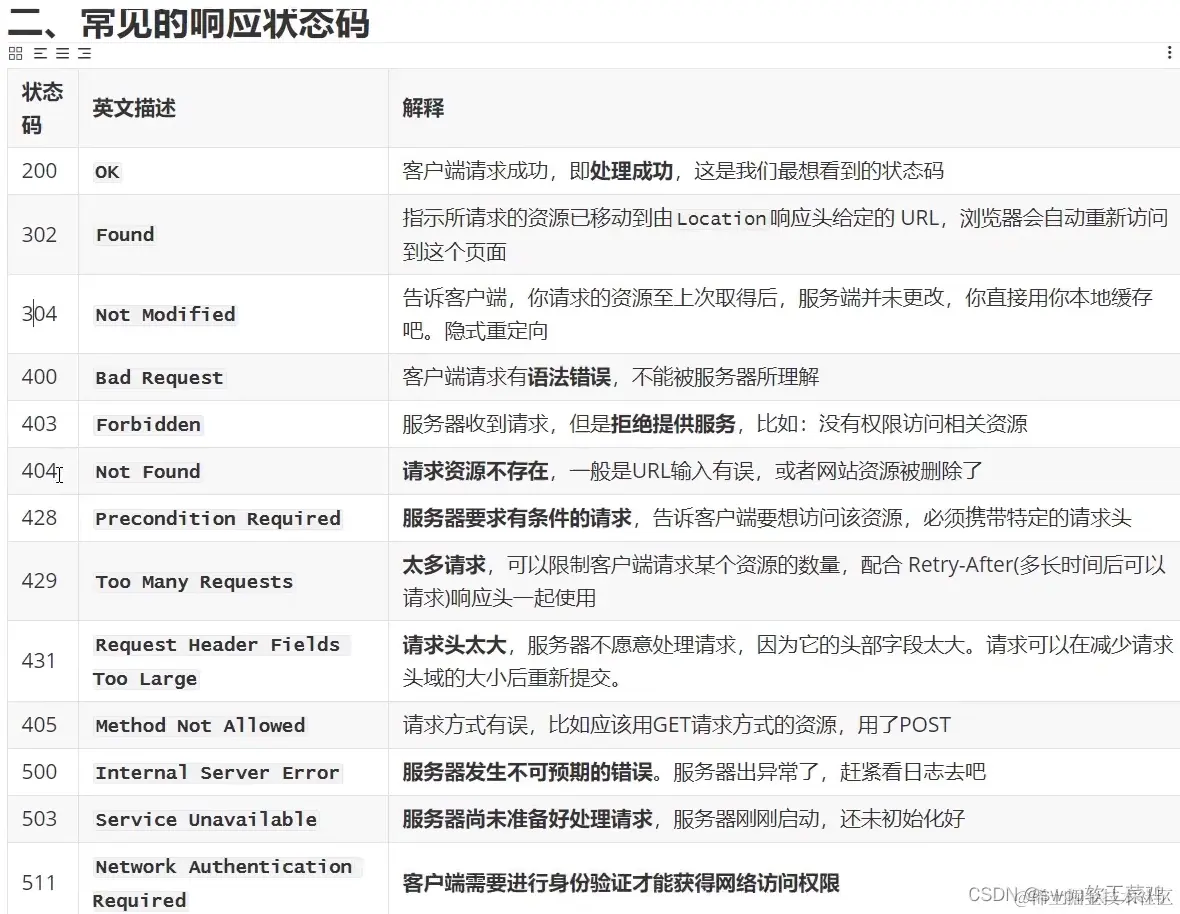The image size is (1180, 914).
Task: Click the explanation mentioning 隐式重定向
Action: pos(777,314)
